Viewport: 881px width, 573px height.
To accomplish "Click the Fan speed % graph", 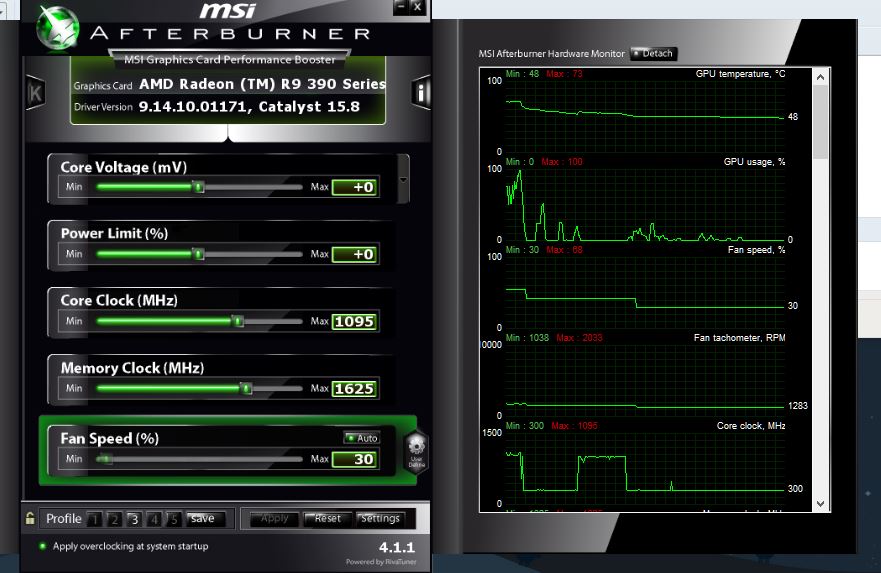I will [644, 292].
